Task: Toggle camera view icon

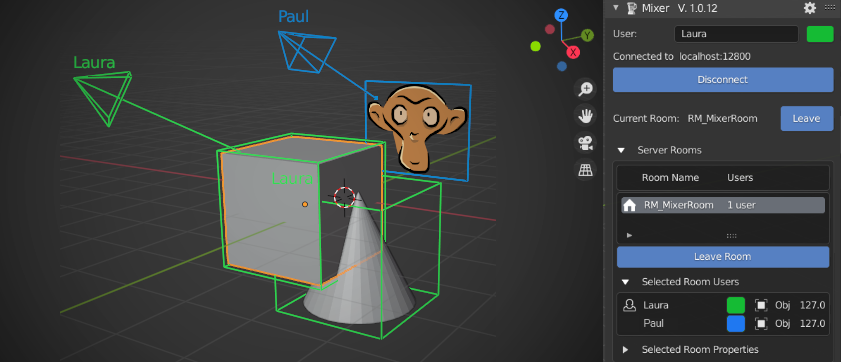Action: point(585,143)
